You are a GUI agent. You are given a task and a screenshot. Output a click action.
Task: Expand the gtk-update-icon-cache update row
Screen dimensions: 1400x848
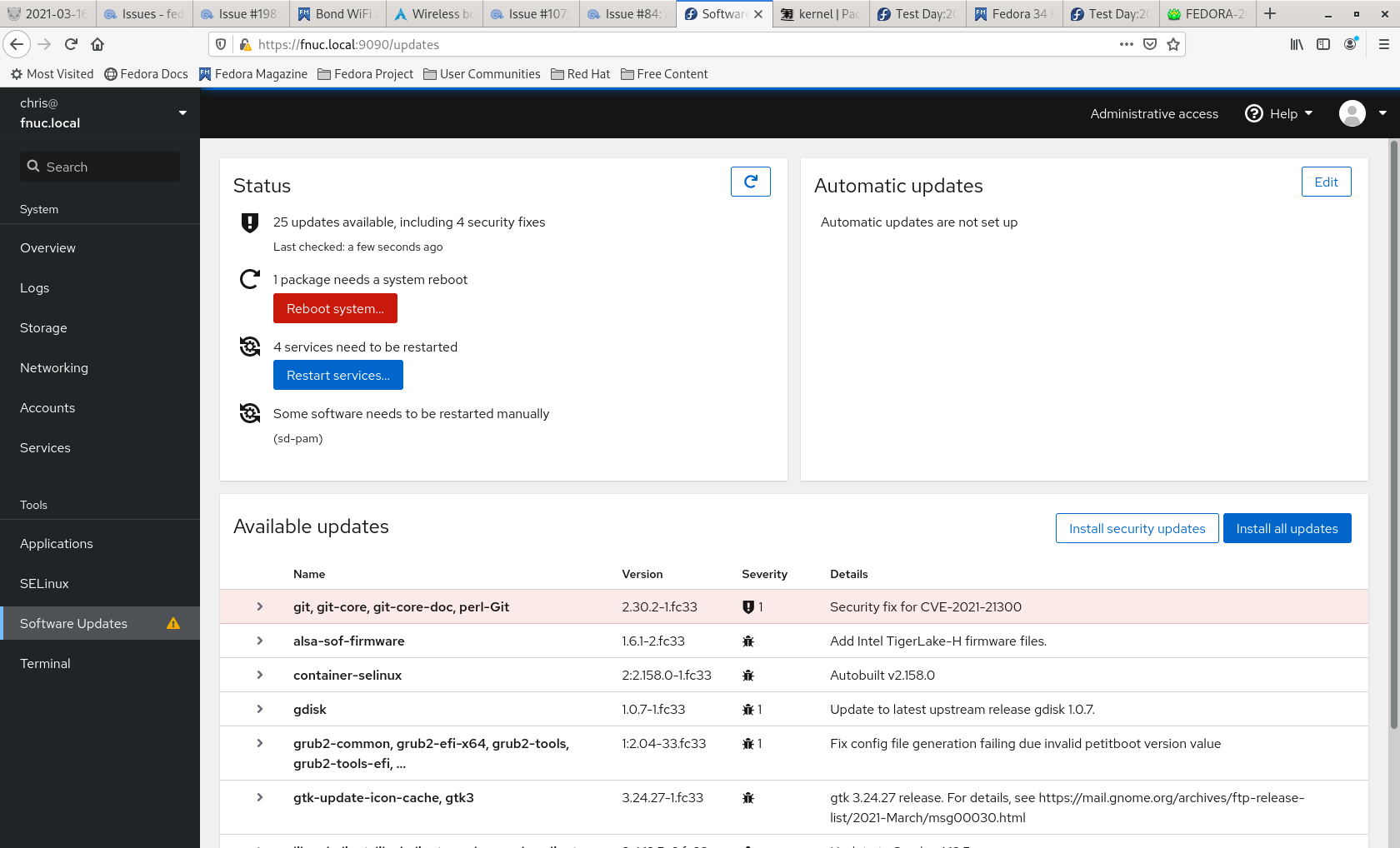(260, 797)
